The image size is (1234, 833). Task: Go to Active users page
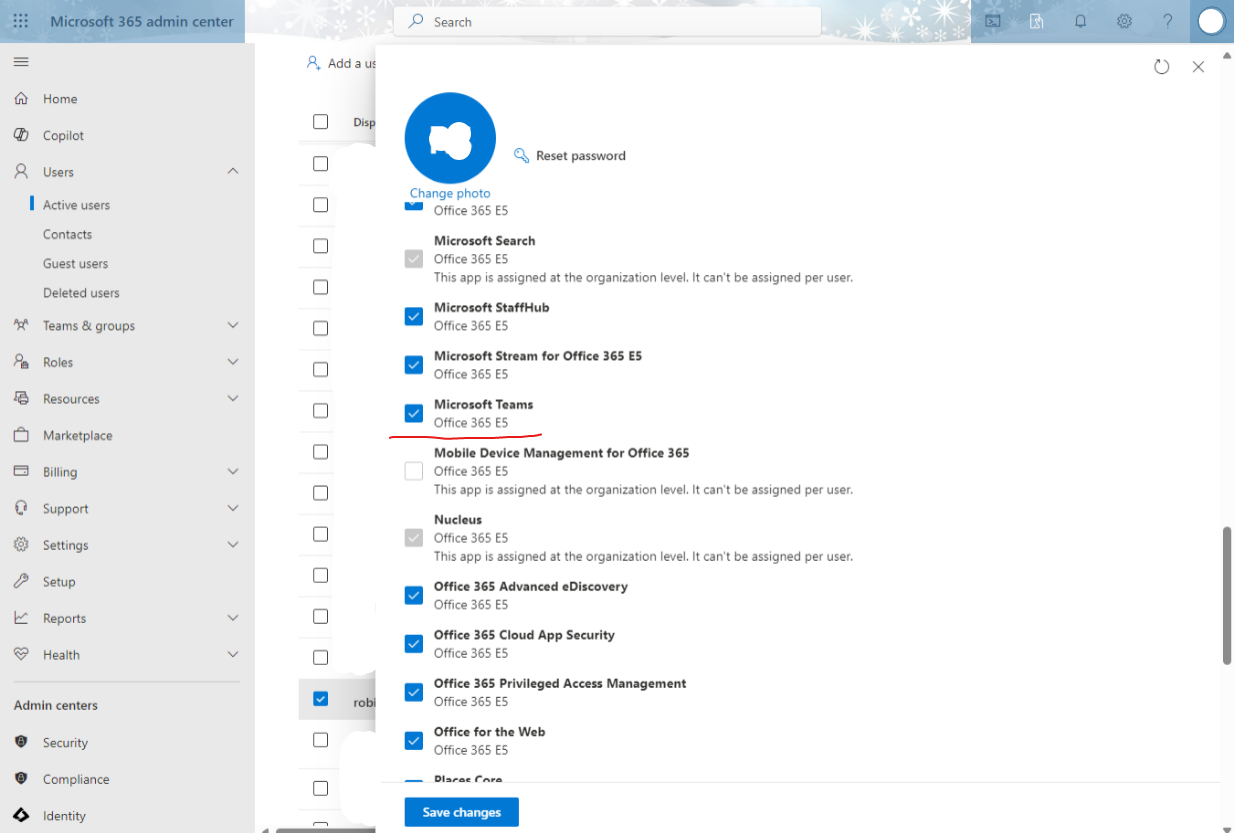tap(76, 205)
